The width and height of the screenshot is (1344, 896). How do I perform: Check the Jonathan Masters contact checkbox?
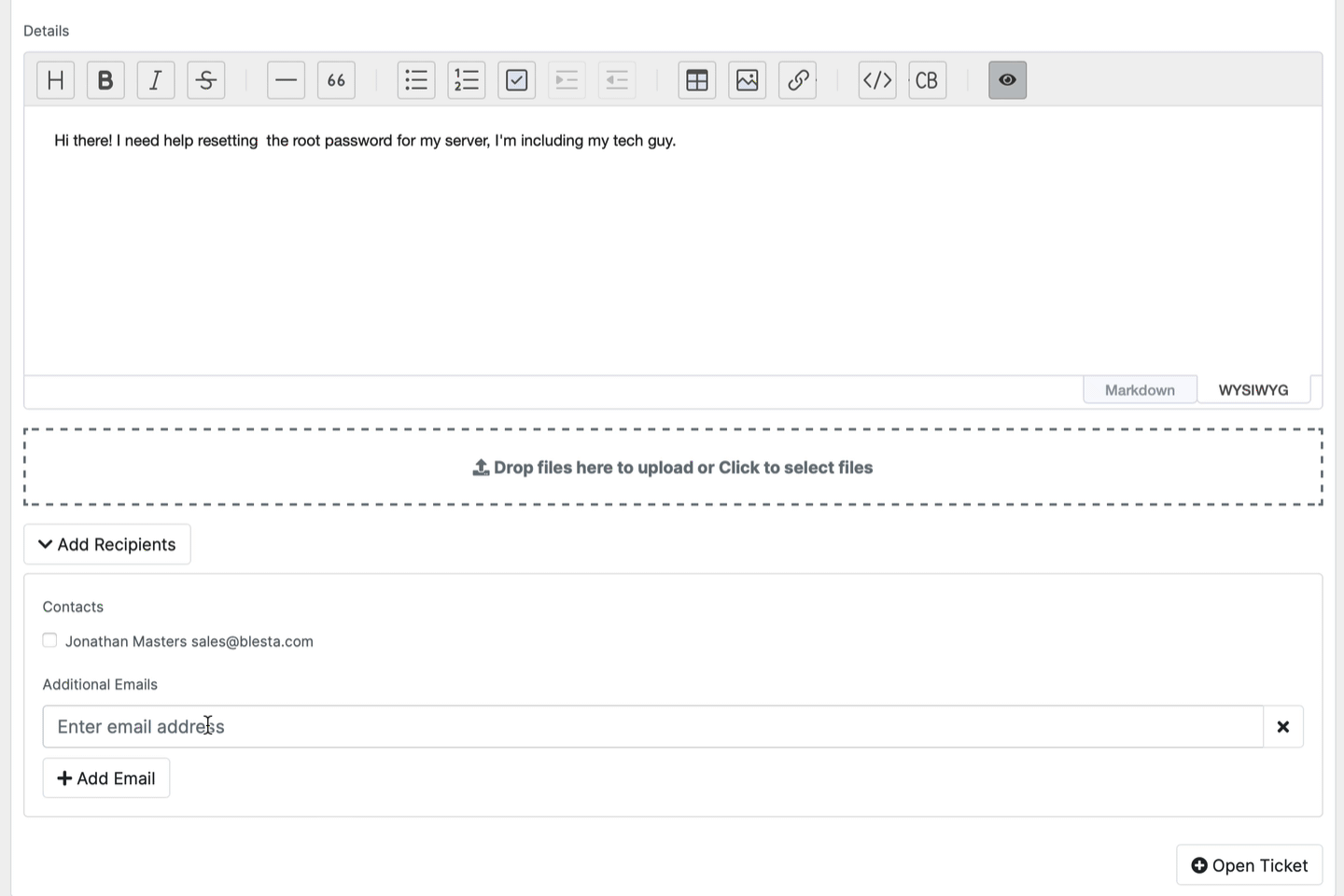click(49, 640)
